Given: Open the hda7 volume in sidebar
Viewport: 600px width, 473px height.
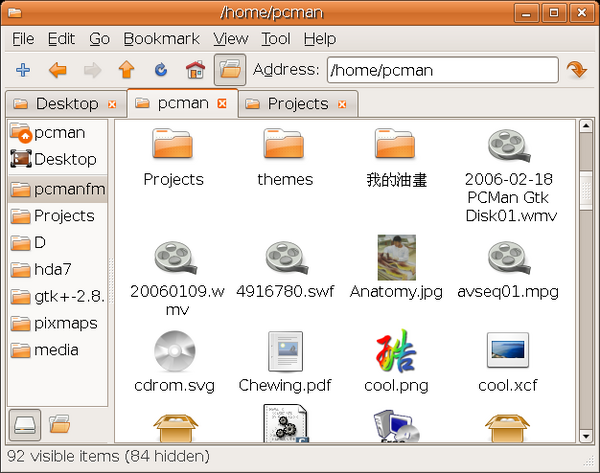Looking at the screenshot, I should pos(53,269).
